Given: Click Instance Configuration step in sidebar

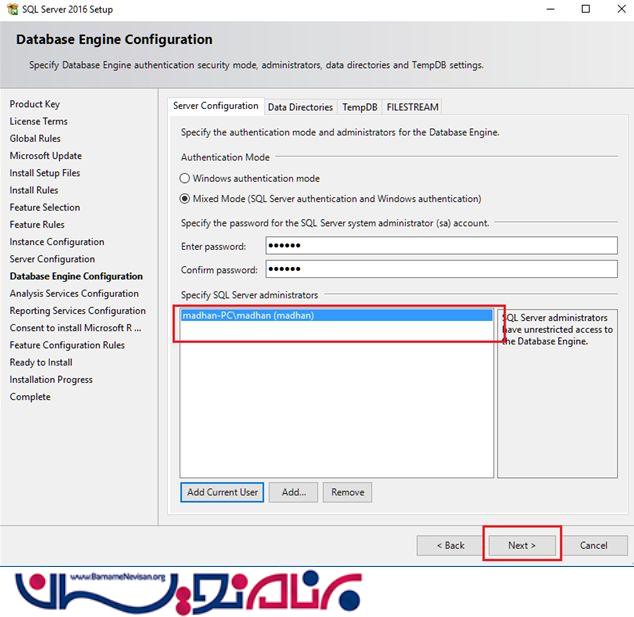Looking at the screenshot, I should coord(57,242).
